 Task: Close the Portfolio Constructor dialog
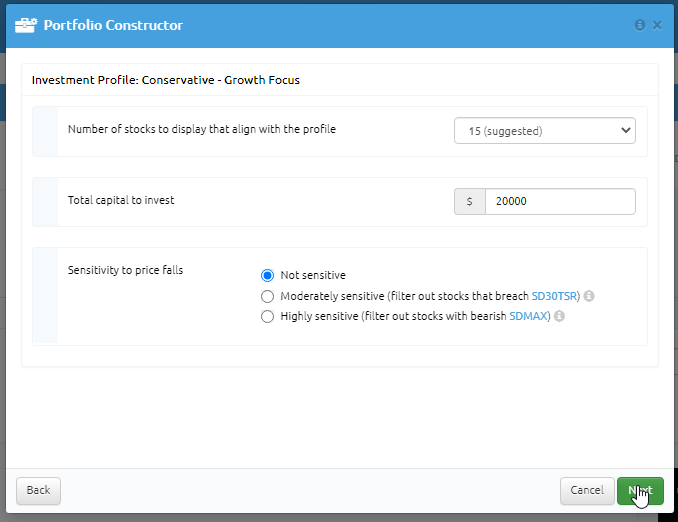pyautogui.click(x=657, y=26)
